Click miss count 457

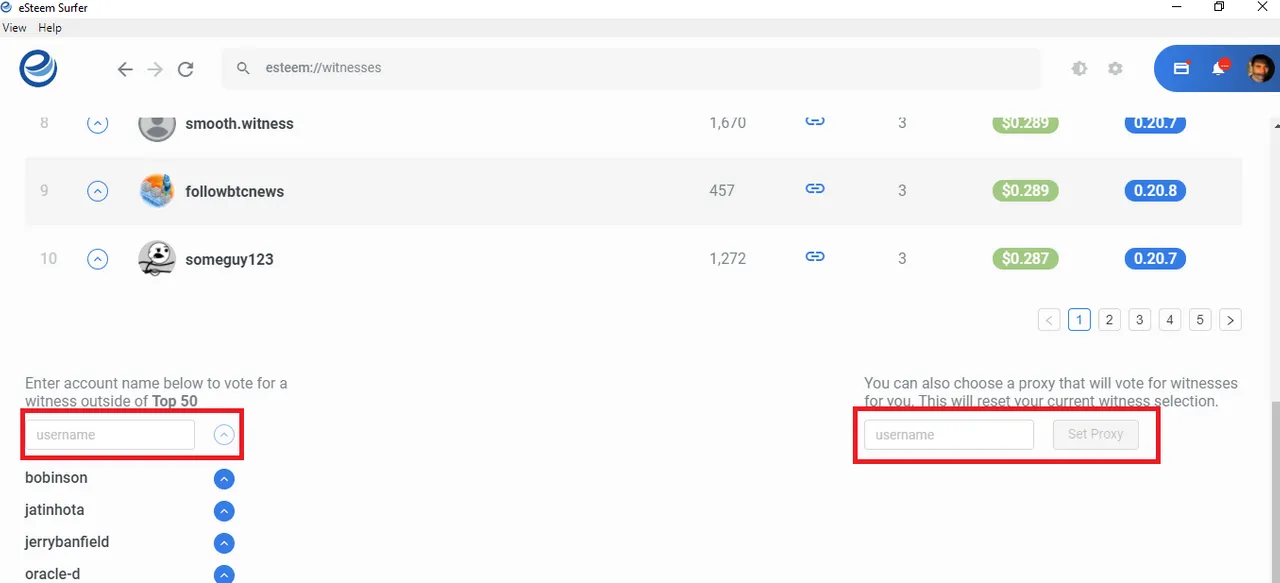722,190
